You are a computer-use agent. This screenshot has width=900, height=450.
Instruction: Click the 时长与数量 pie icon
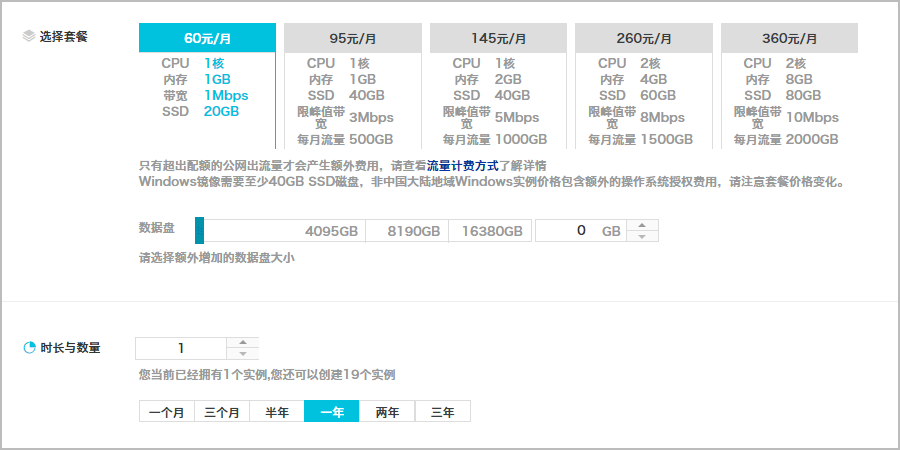tap(29, 349)
